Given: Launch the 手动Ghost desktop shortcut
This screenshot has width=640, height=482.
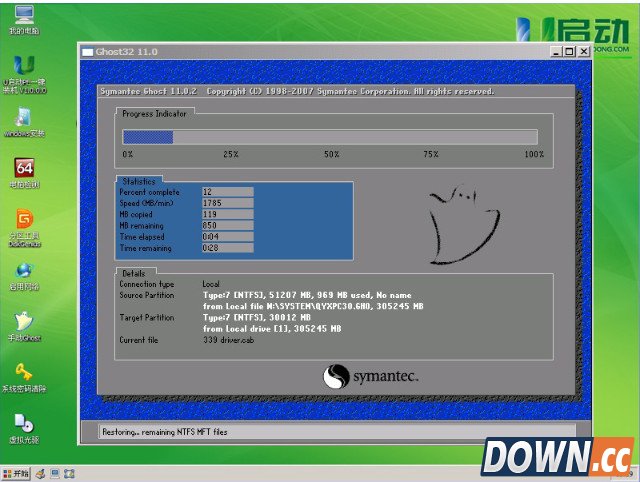Looking at the screenshot, I should [x=24, y=323].
